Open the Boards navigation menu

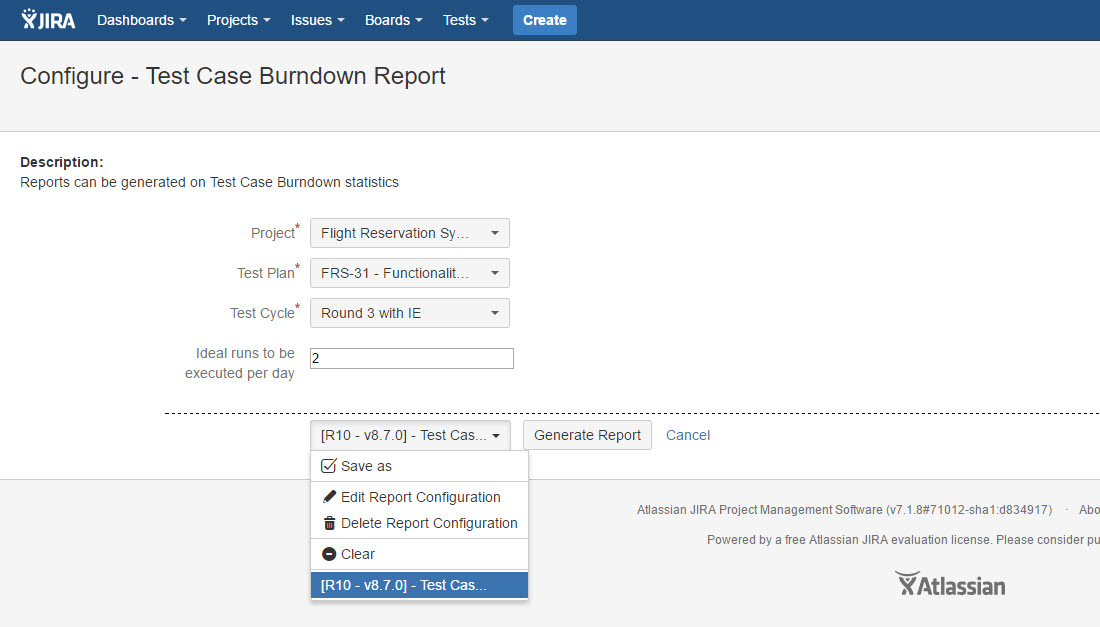click(x=393, y=20)
